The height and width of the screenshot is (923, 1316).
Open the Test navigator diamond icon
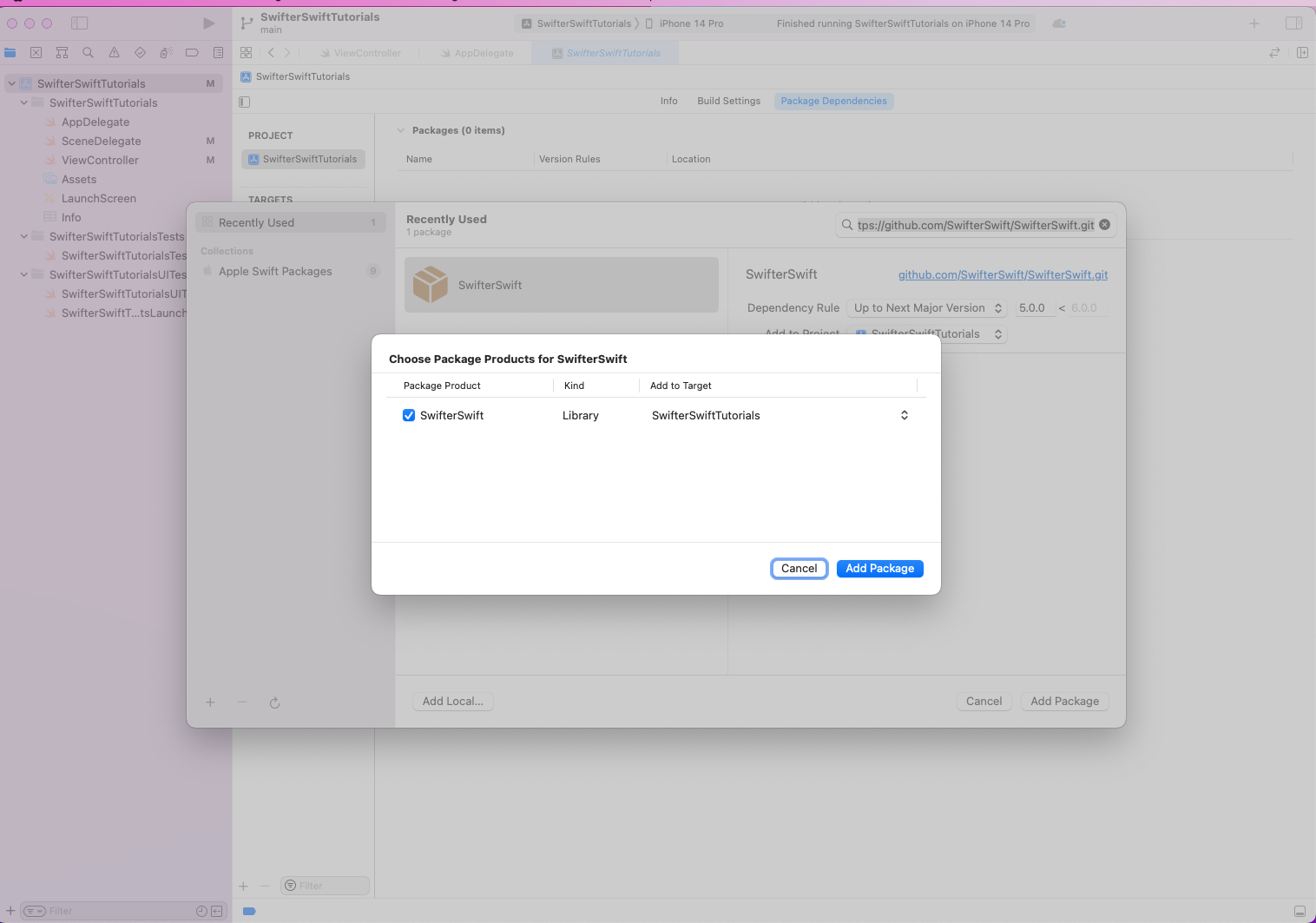tap(141, 53)
